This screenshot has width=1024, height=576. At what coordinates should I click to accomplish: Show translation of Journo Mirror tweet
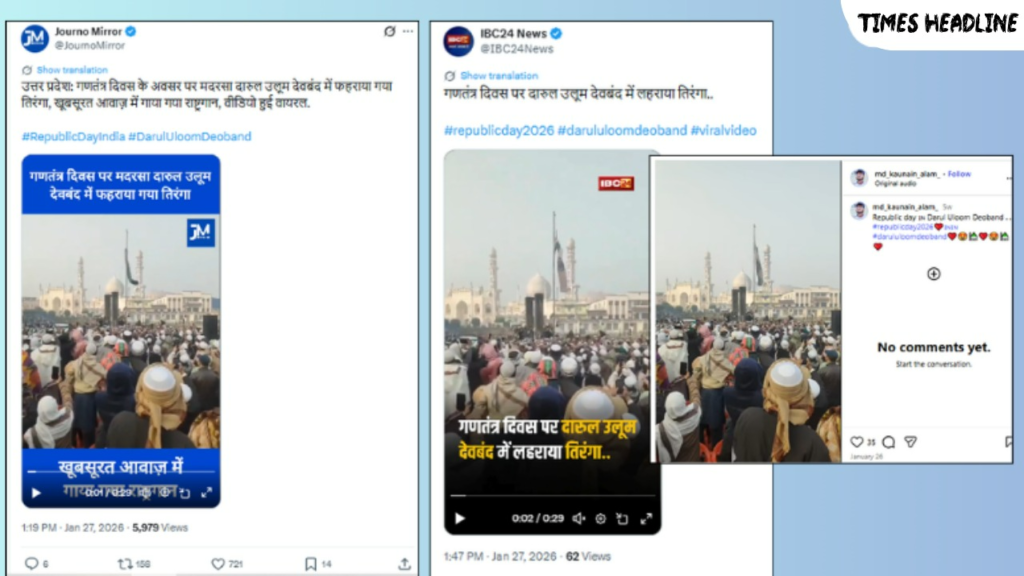pos(72,70)
